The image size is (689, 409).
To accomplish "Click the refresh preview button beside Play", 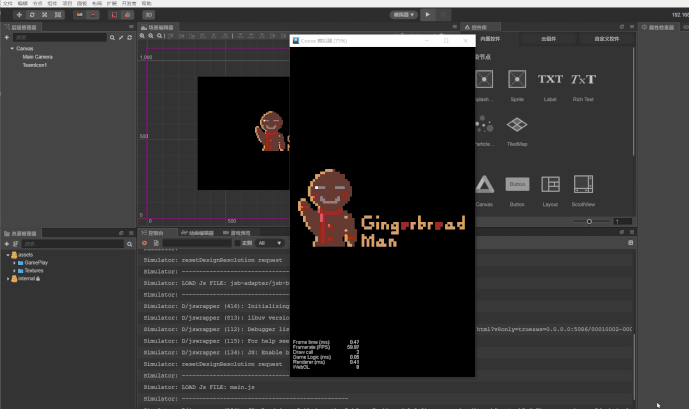I will (x=443, y=15).
